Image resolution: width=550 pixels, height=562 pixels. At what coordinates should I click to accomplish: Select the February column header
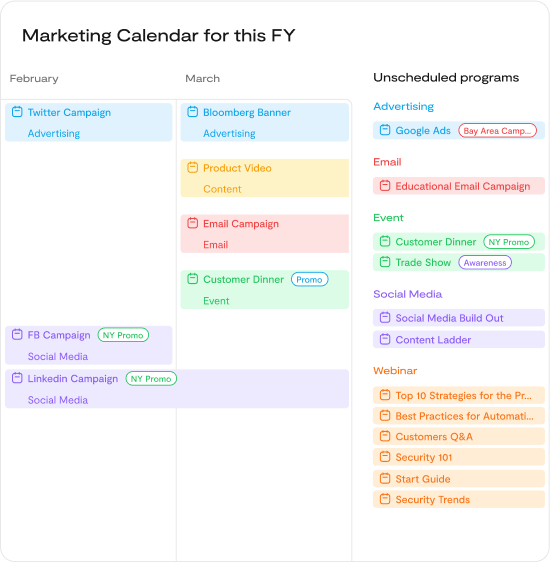pyautogui.click(x=34, y=78)
